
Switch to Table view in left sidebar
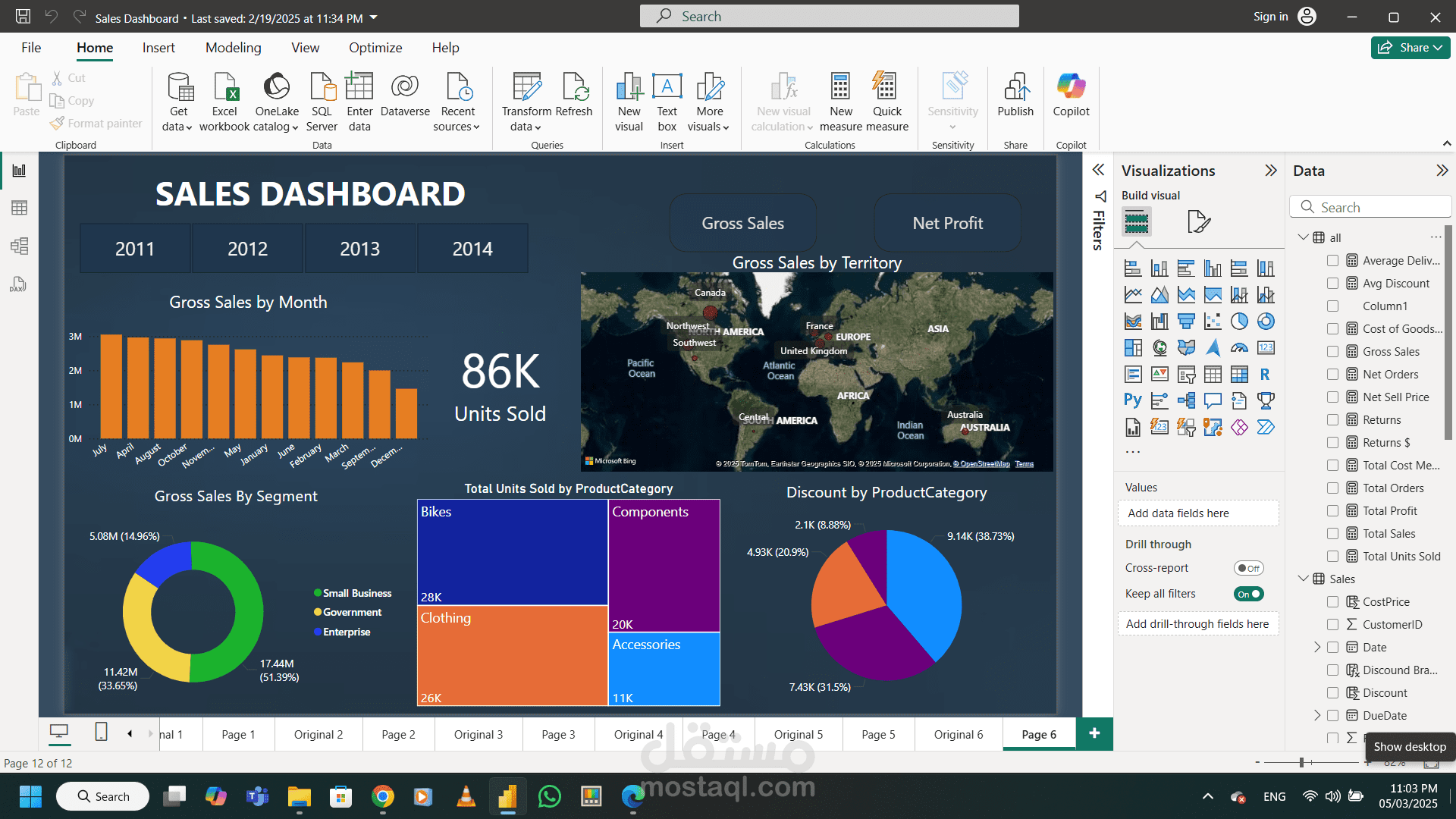tap(19, 208)
